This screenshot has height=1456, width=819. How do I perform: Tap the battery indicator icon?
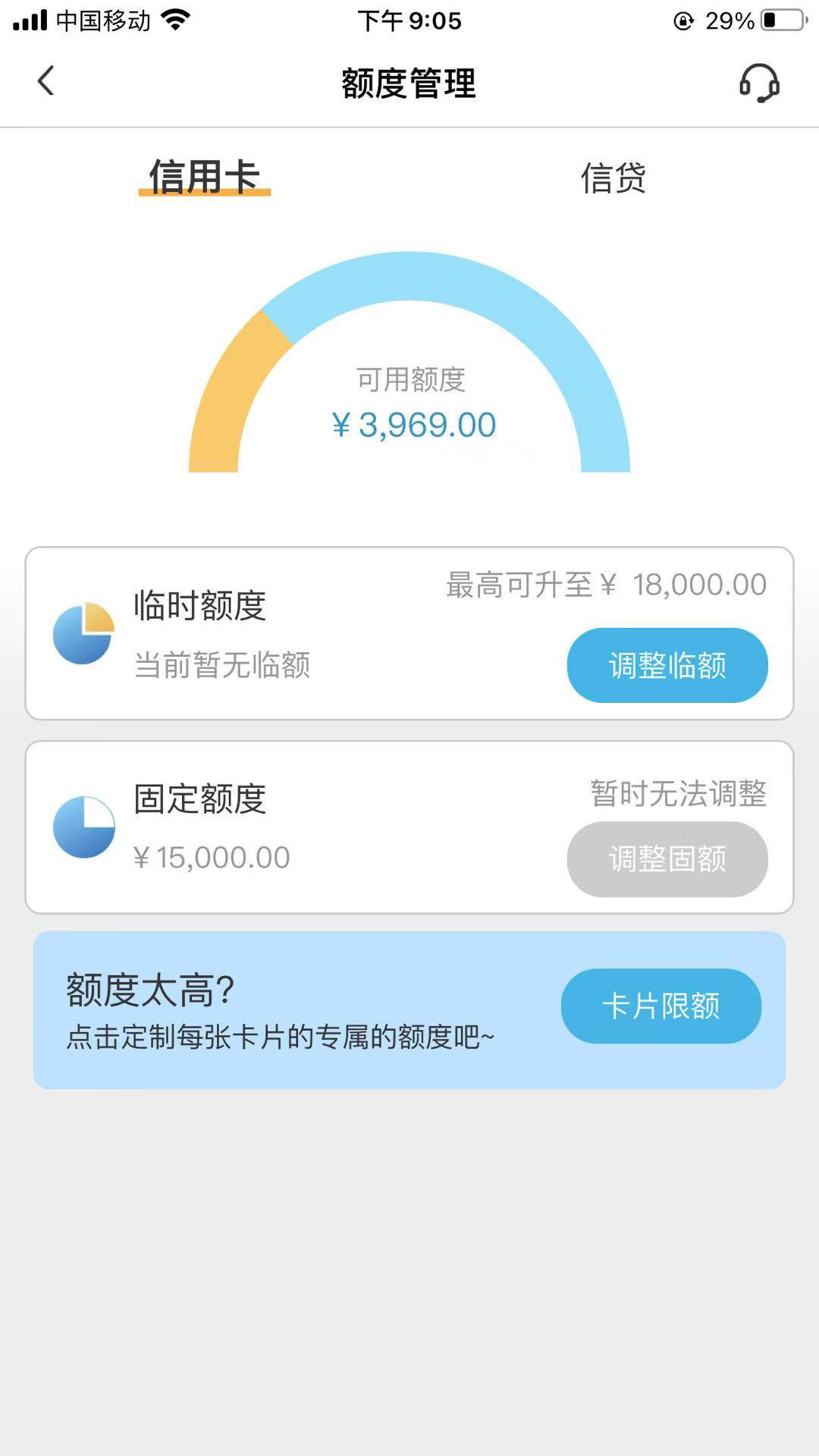[x=785, y=20]
